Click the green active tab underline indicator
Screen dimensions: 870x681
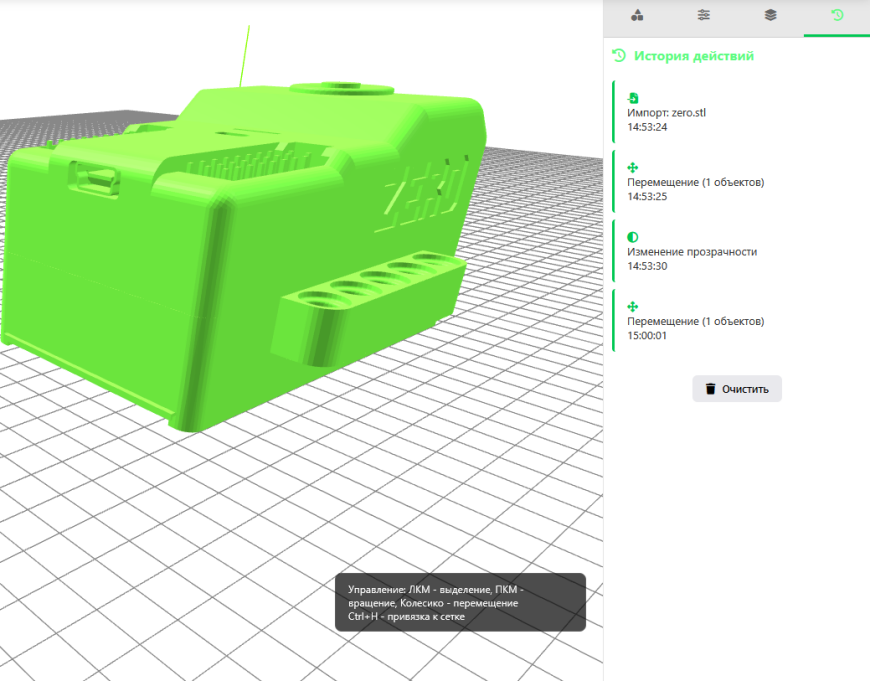click(x=836, y=33)
